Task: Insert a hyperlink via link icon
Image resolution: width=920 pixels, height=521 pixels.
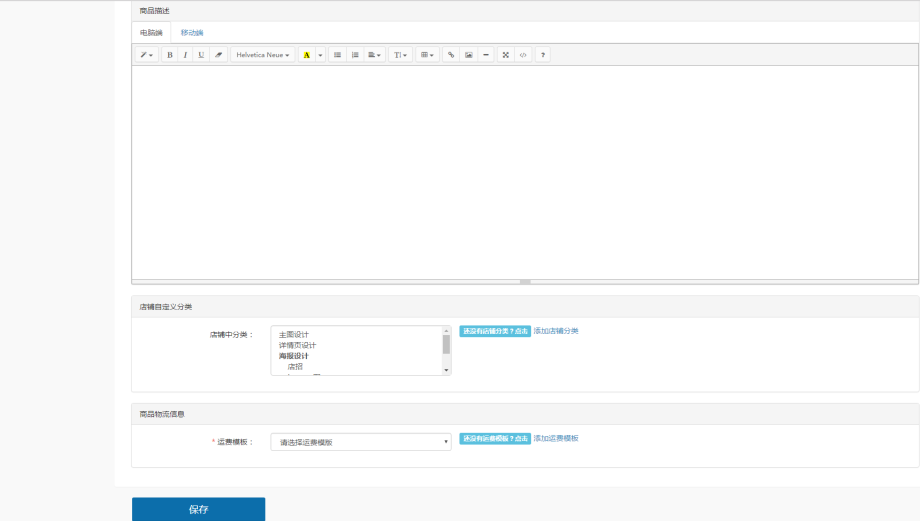Action: (x=451, y=55)
